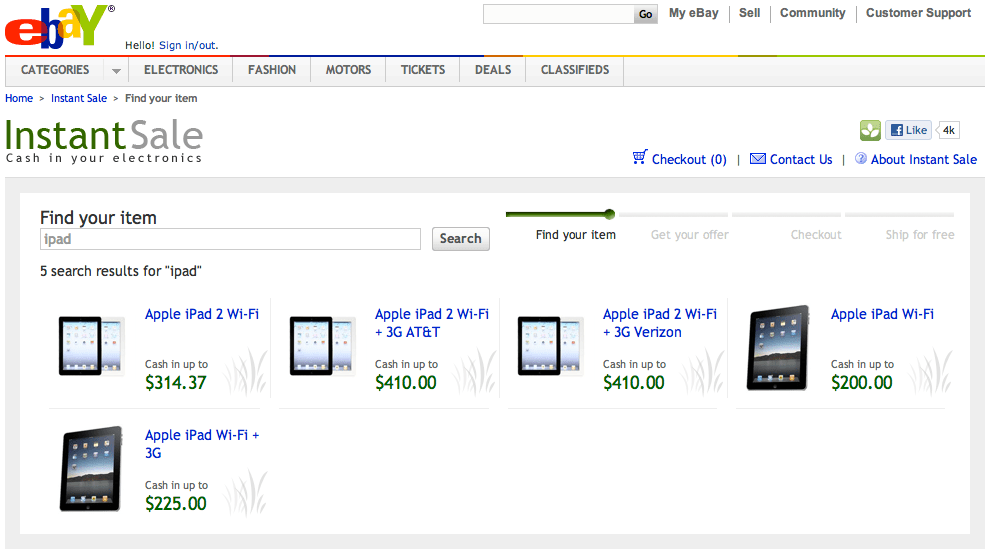Click the Checkout progress step label
The height and width of the screenshot is (553, 990).
pyautogui.click(x=816, y=235)
